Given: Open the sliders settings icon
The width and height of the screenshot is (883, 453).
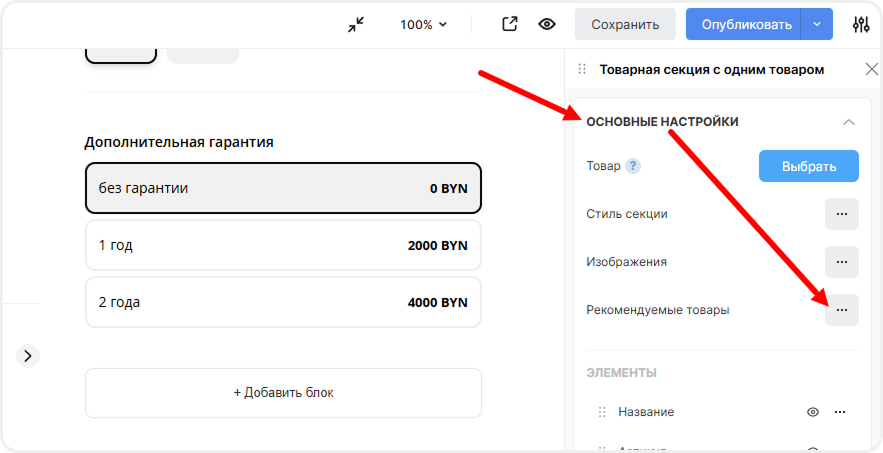Looking at the screenshot, I should click(x=861, y=25).
